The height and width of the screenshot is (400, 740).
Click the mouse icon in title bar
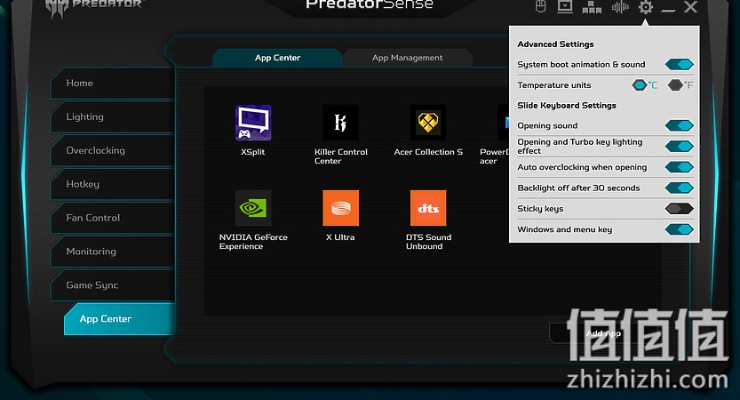[541, 7]
